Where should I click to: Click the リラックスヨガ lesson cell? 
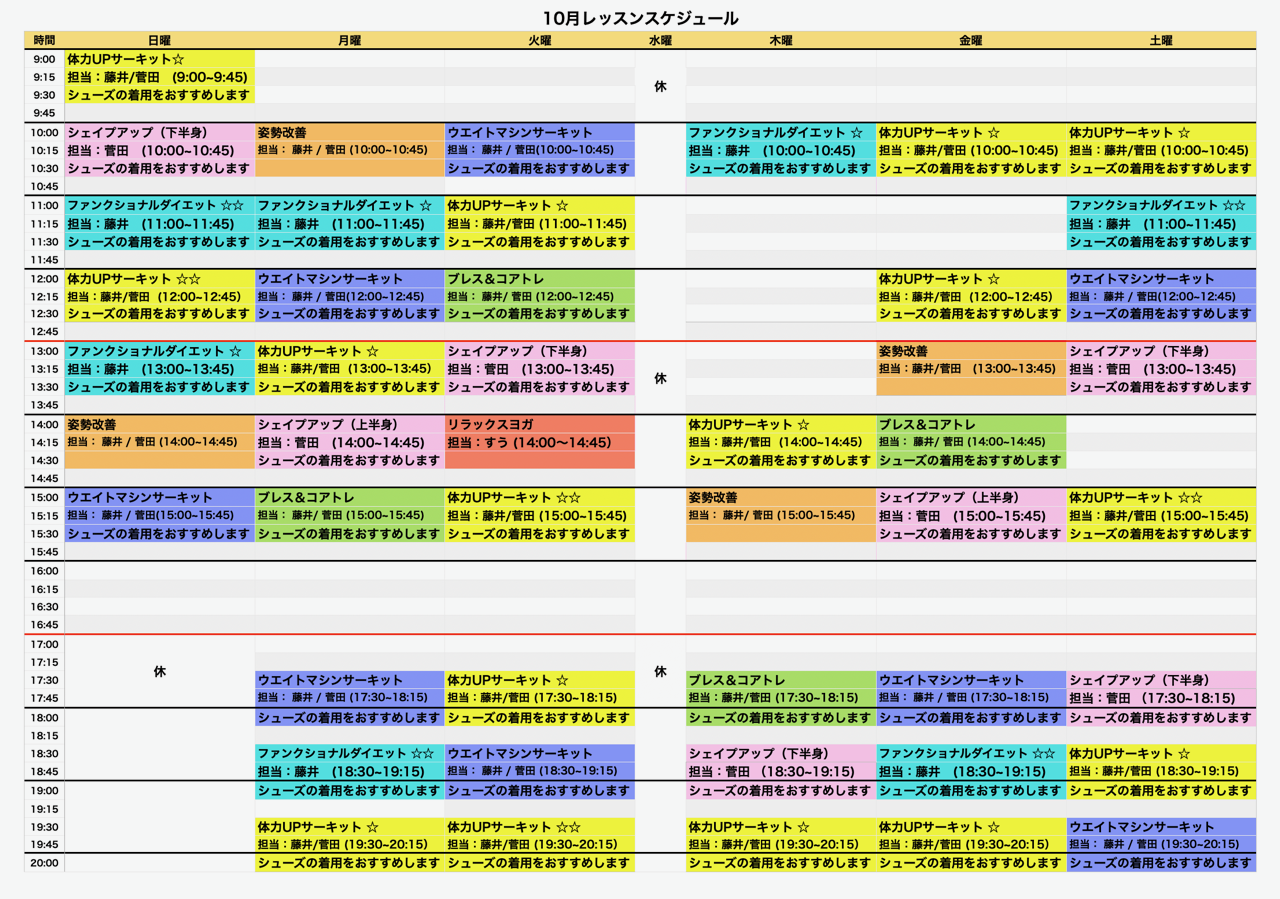tap(540, 424)
